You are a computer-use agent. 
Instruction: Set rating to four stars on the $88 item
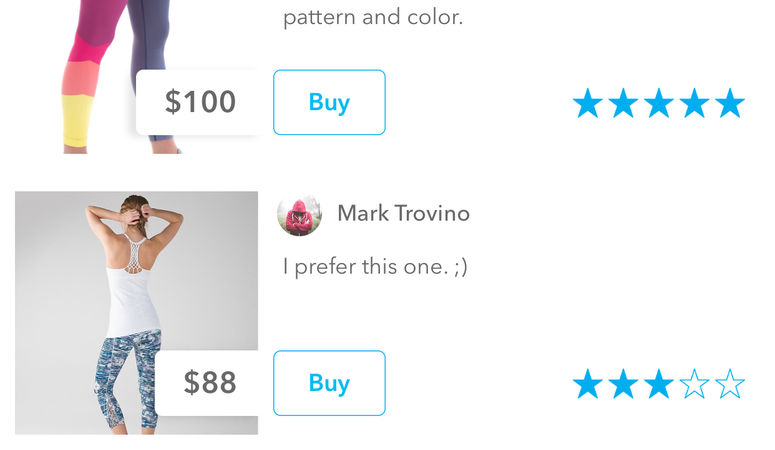tap(694, 384)
